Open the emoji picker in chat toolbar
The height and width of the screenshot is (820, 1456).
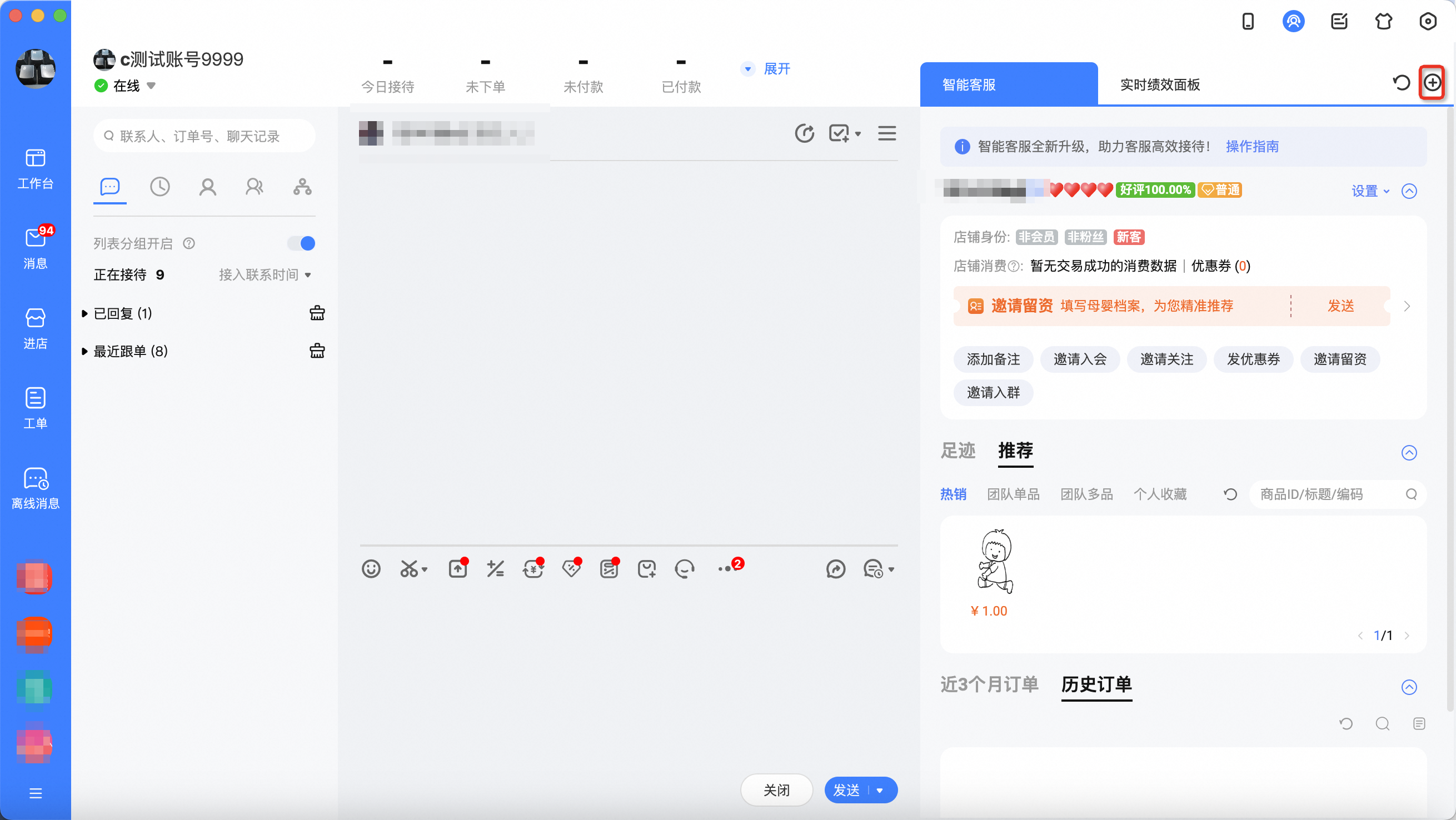(371, 569)
